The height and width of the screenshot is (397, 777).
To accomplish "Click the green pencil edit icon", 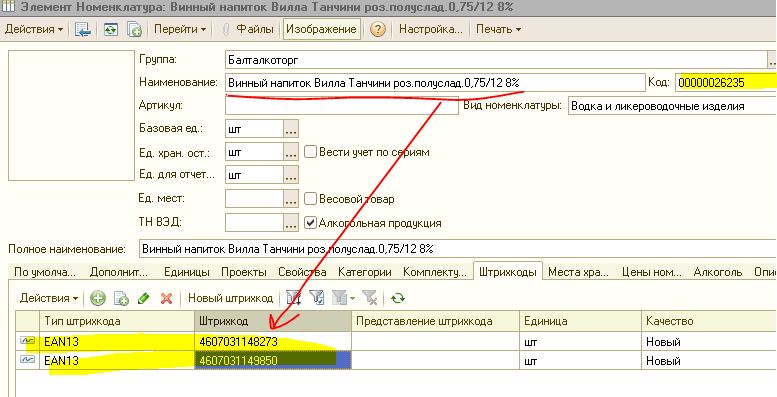I will (144, 298).
